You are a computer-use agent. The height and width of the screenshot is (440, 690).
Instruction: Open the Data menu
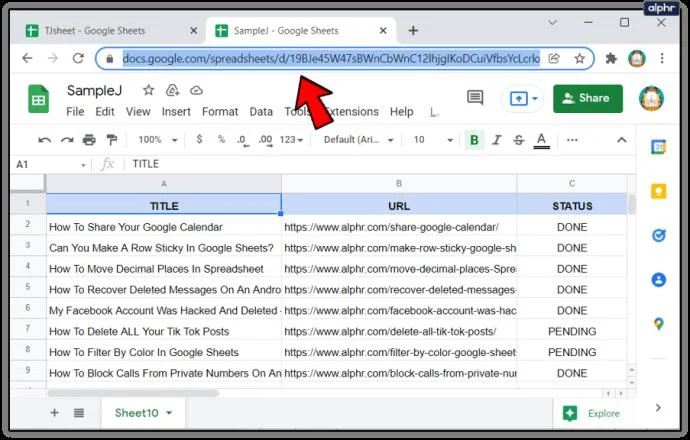pyautogui.click(x=261, y=112)
